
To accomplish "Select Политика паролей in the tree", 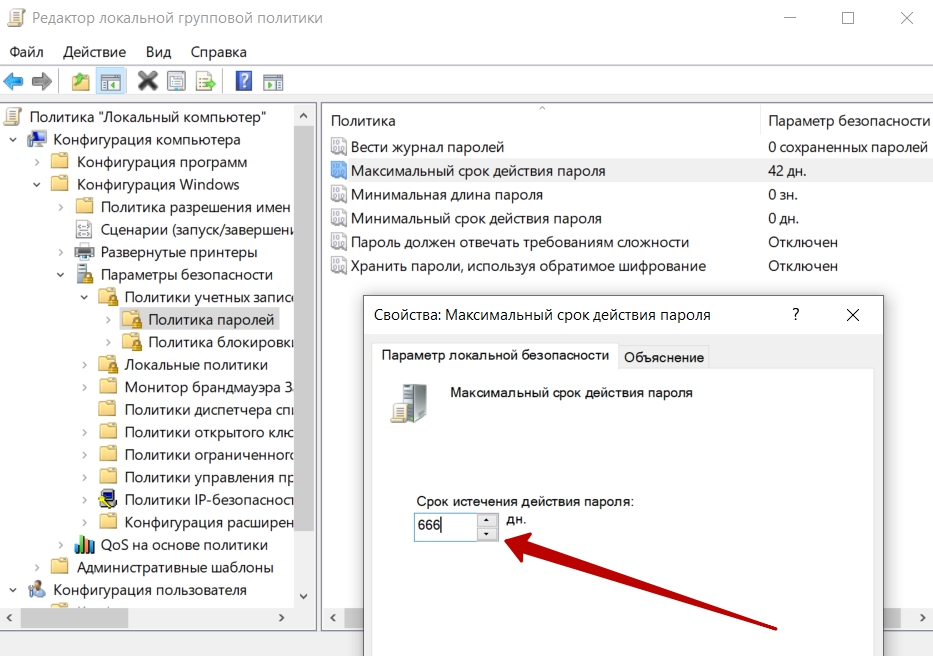I will [211, 320].
